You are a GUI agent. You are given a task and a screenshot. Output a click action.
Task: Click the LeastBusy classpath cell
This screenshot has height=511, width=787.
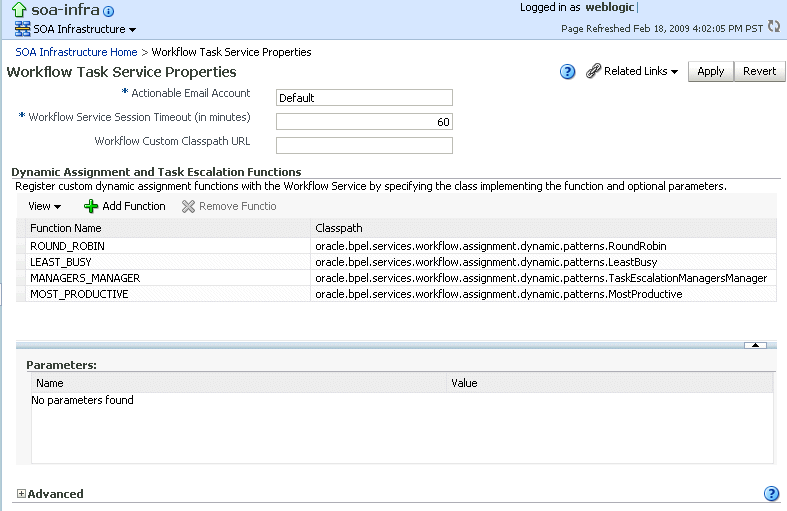click(544, 262)
